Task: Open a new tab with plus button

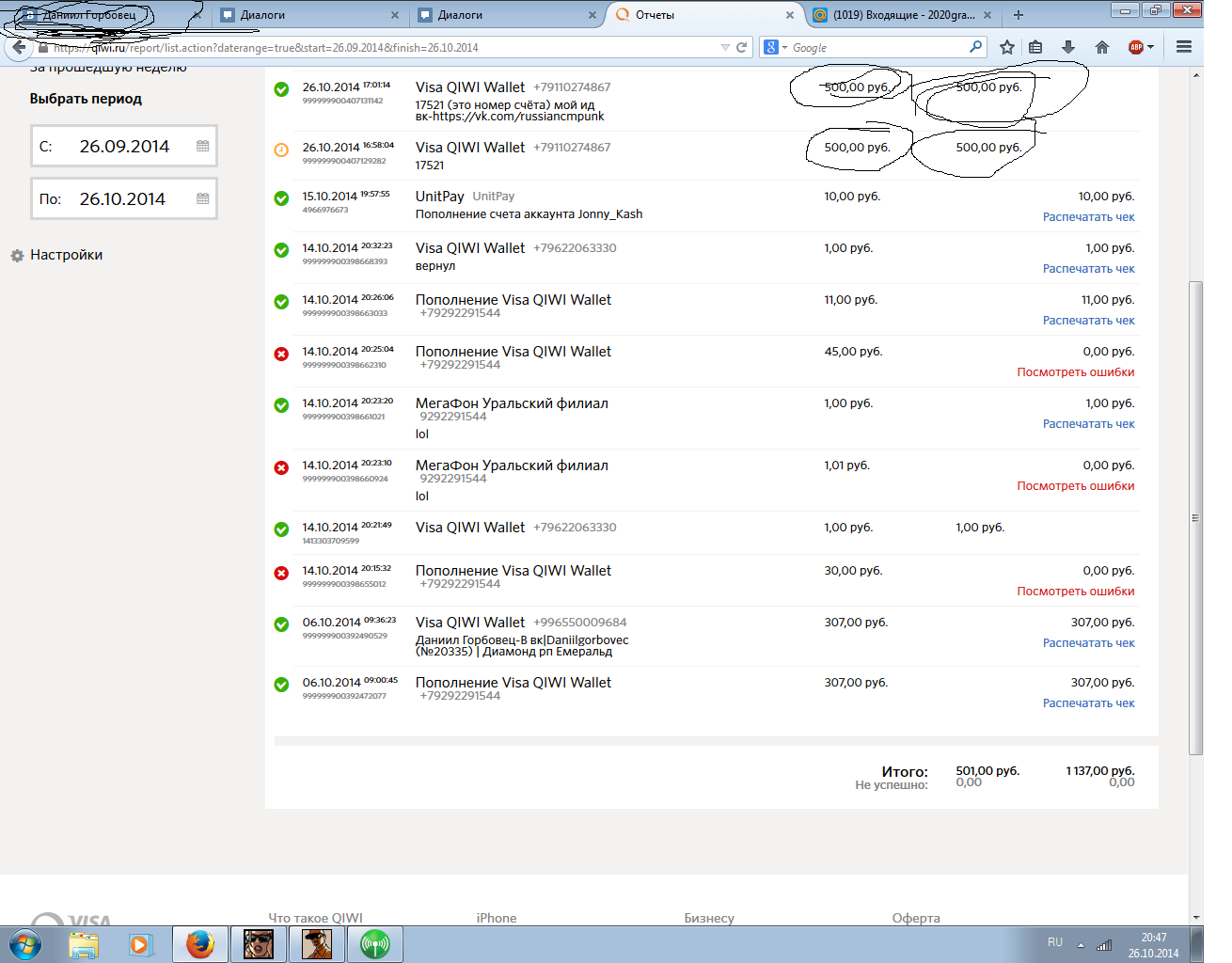Action: point(1018,15)
